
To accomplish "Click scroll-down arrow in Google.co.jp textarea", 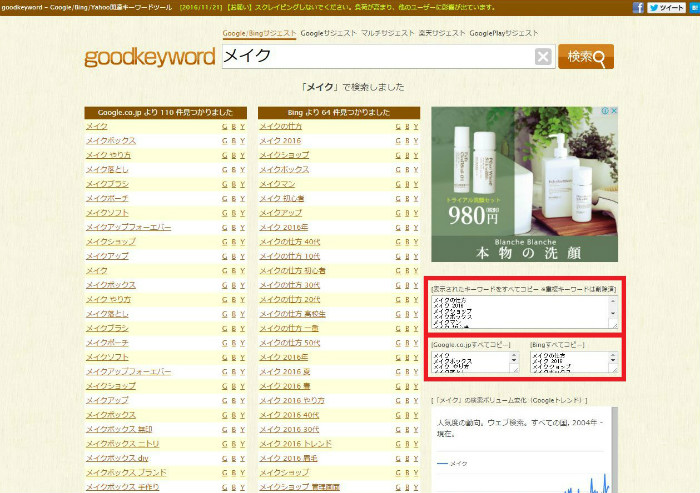I will 514,359.
